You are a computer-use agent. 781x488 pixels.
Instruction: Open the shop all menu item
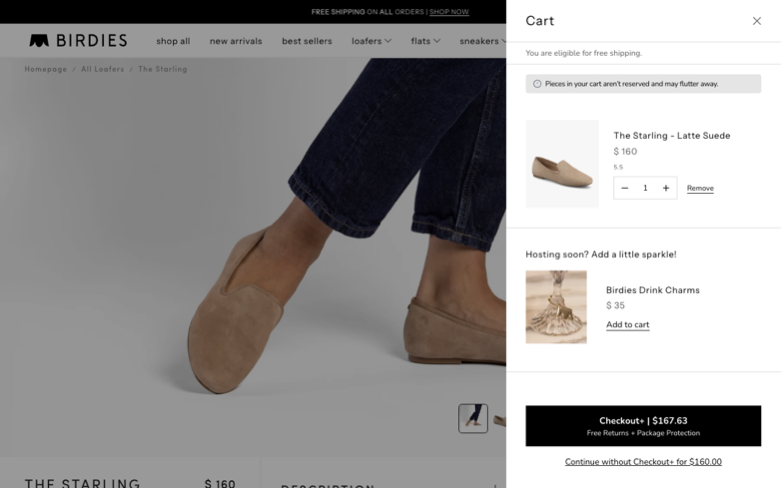coord(173,41)
